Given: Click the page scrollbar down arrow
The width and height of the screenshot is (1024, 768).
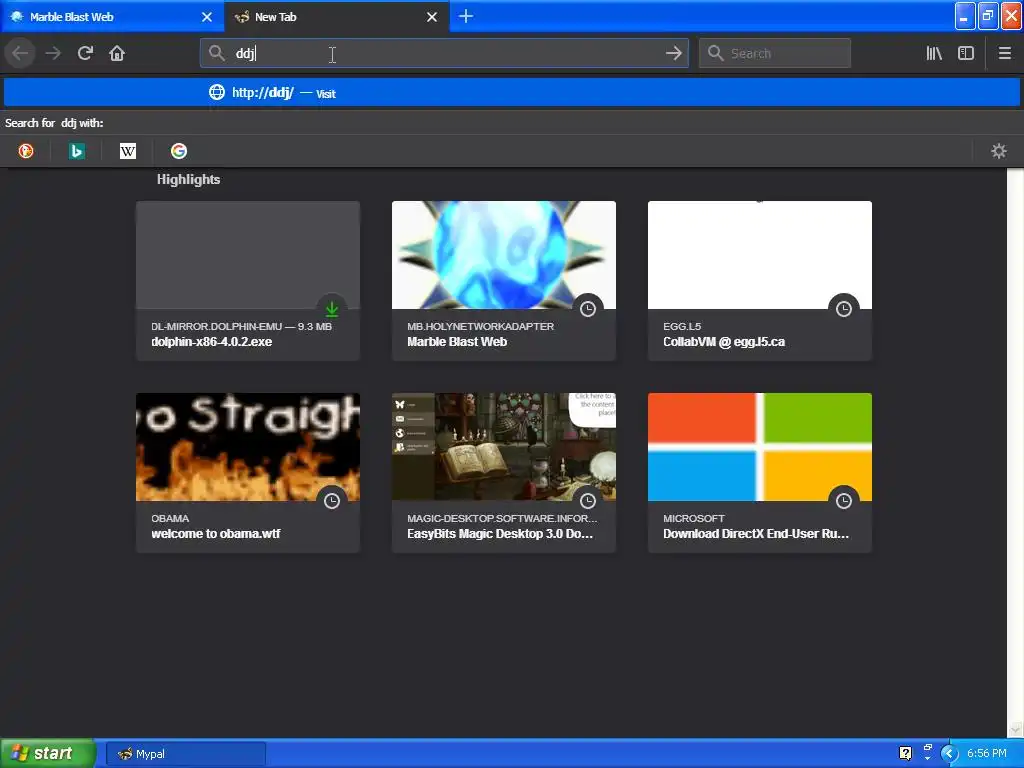Looking at the screenshot, I should click(x=1015, y=729).
